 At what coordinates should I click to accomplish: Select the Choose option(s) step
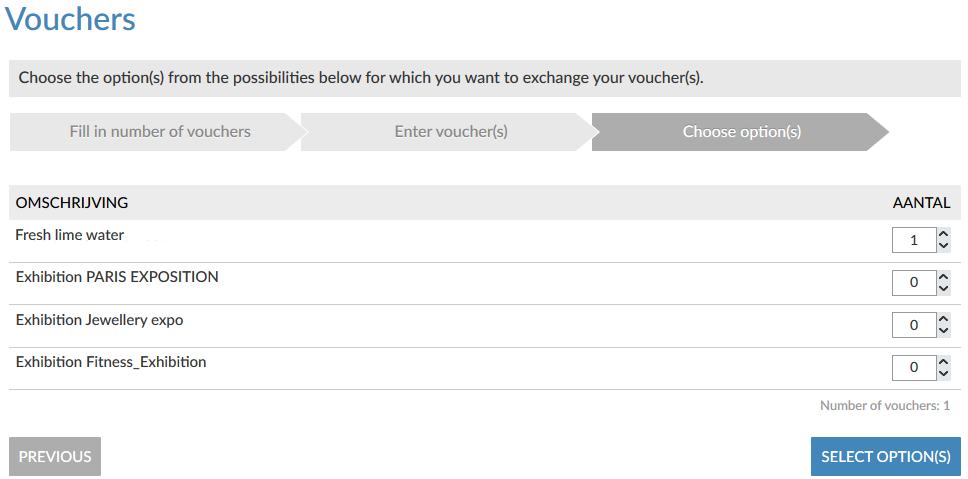click(741, 132)
